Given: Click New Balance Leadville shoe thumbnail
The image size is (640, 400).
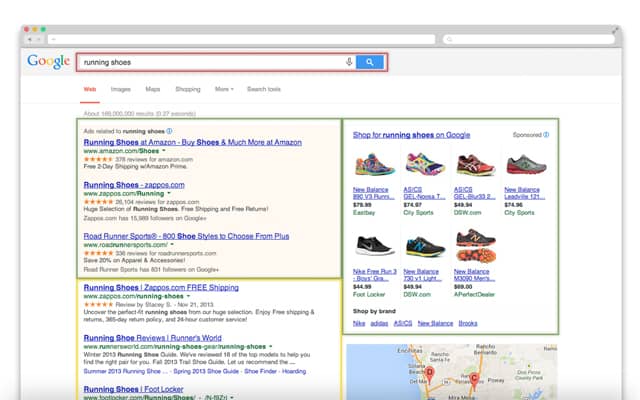Looking at the screenshot, I should coord(526,164).
